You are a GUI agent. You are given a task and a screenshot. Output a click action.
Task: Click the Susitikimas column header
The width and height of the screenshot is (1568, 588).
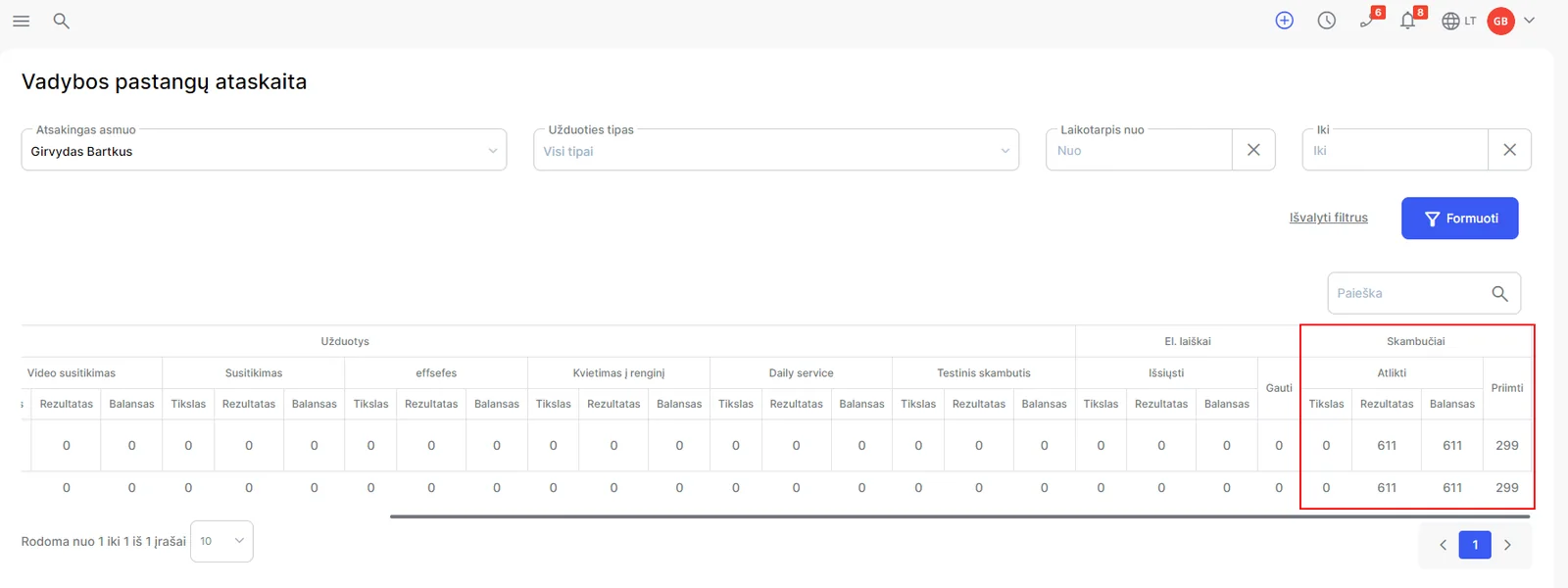pos(254,373)
